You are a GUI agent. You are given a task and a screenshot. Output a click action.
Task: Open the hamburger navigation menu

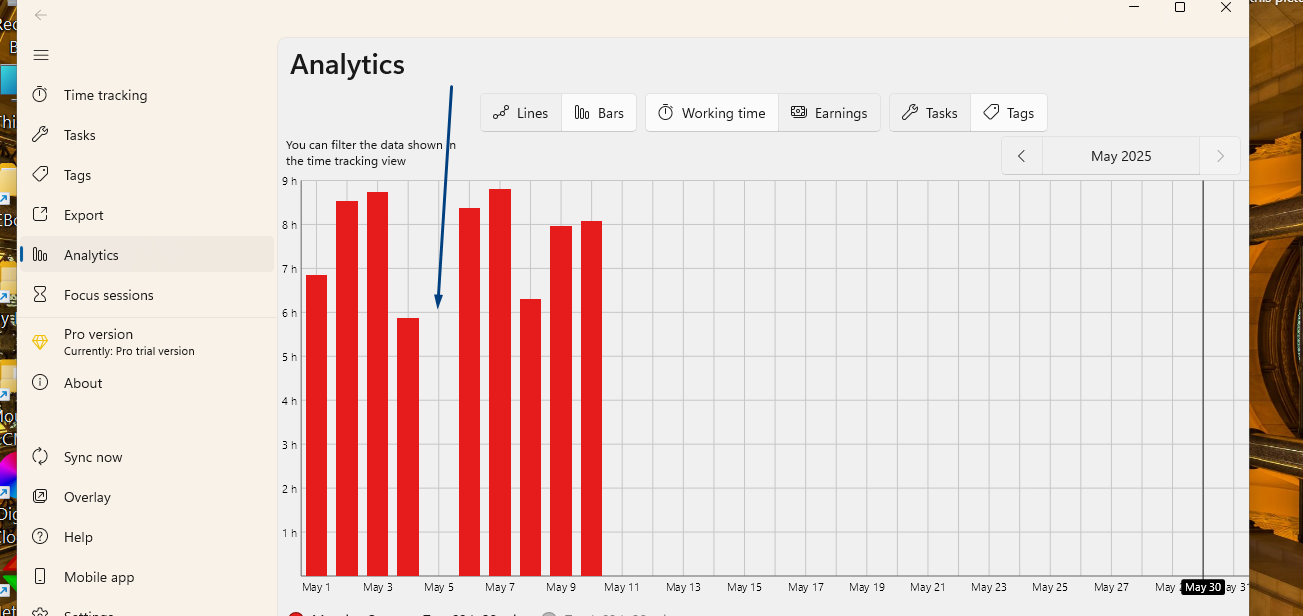pos(41,55)
